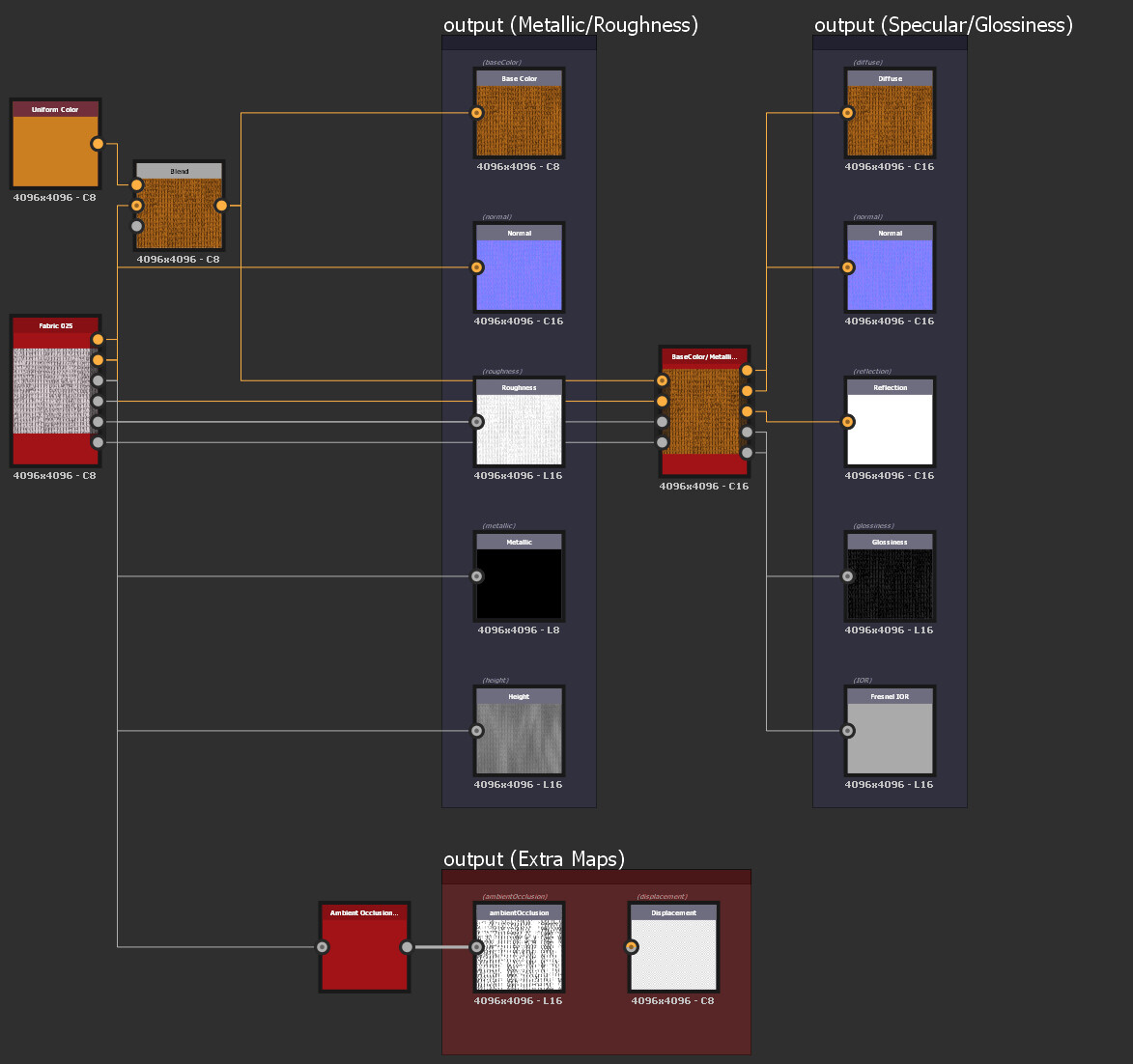Image resolution: width=1133 pixels, height=1064 pixels.
Task: Click the ambientOcclusion output node's input pin
Action: 477,947
